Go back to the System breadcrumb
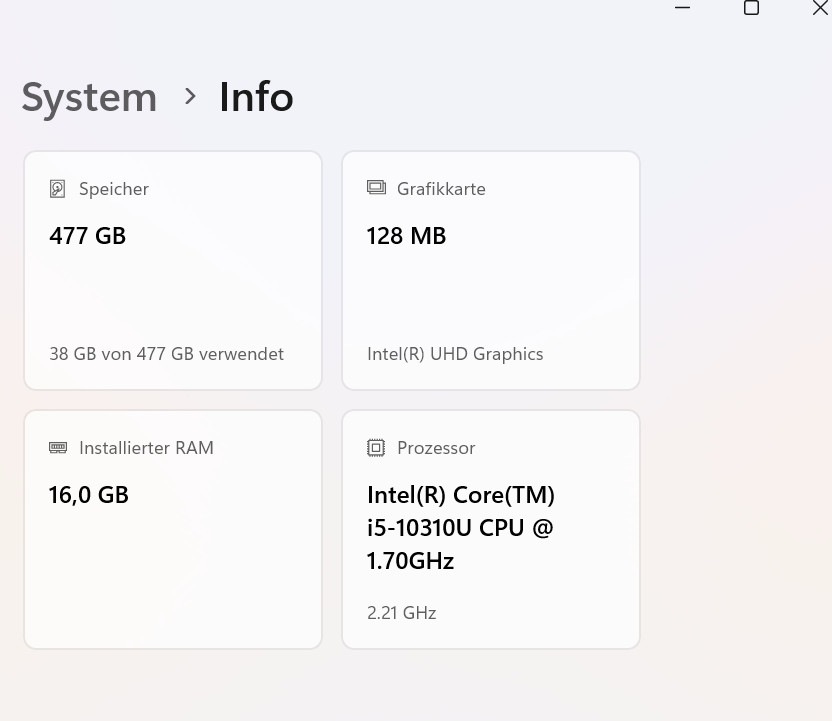 point(89,98)
